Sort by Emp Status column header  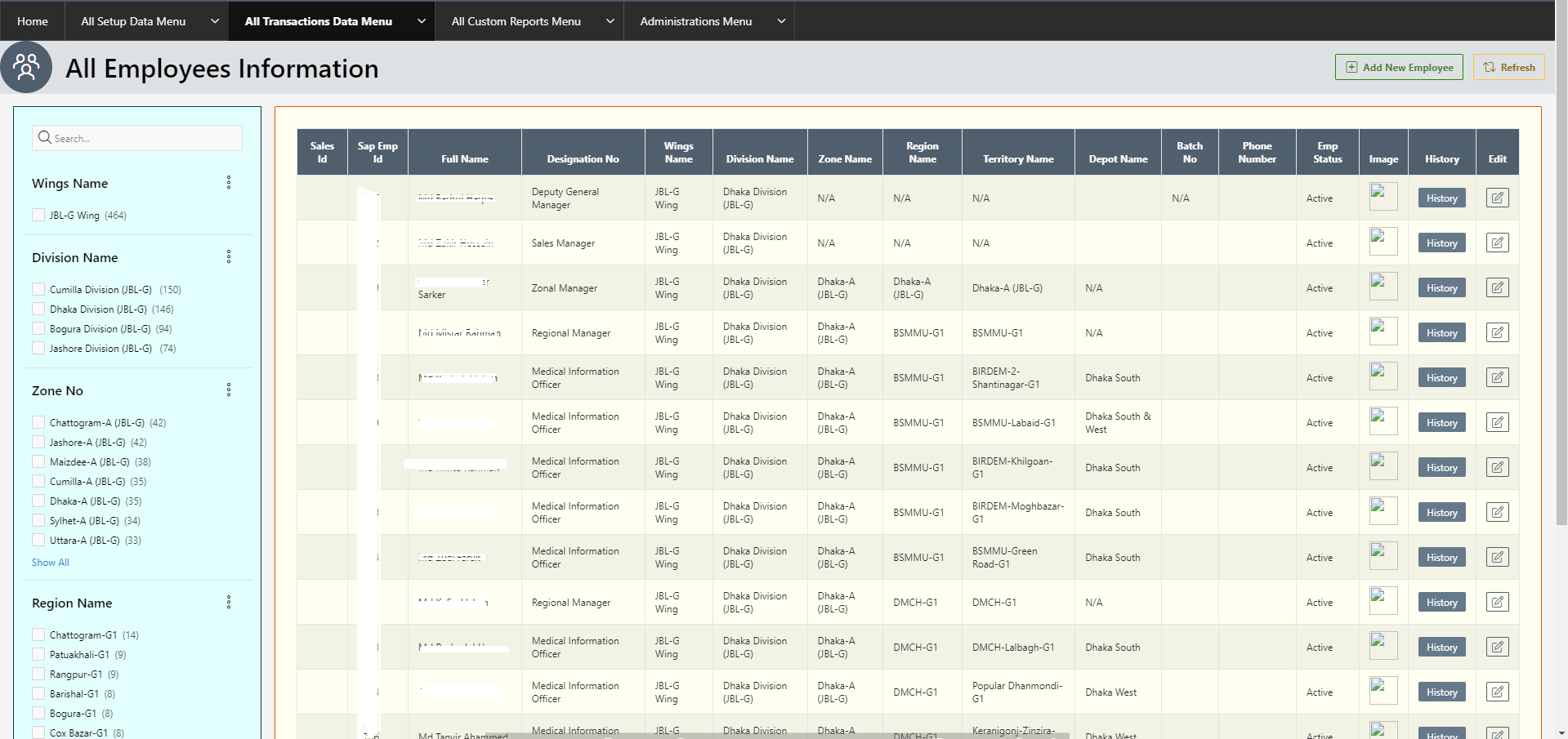(1328, 152)
